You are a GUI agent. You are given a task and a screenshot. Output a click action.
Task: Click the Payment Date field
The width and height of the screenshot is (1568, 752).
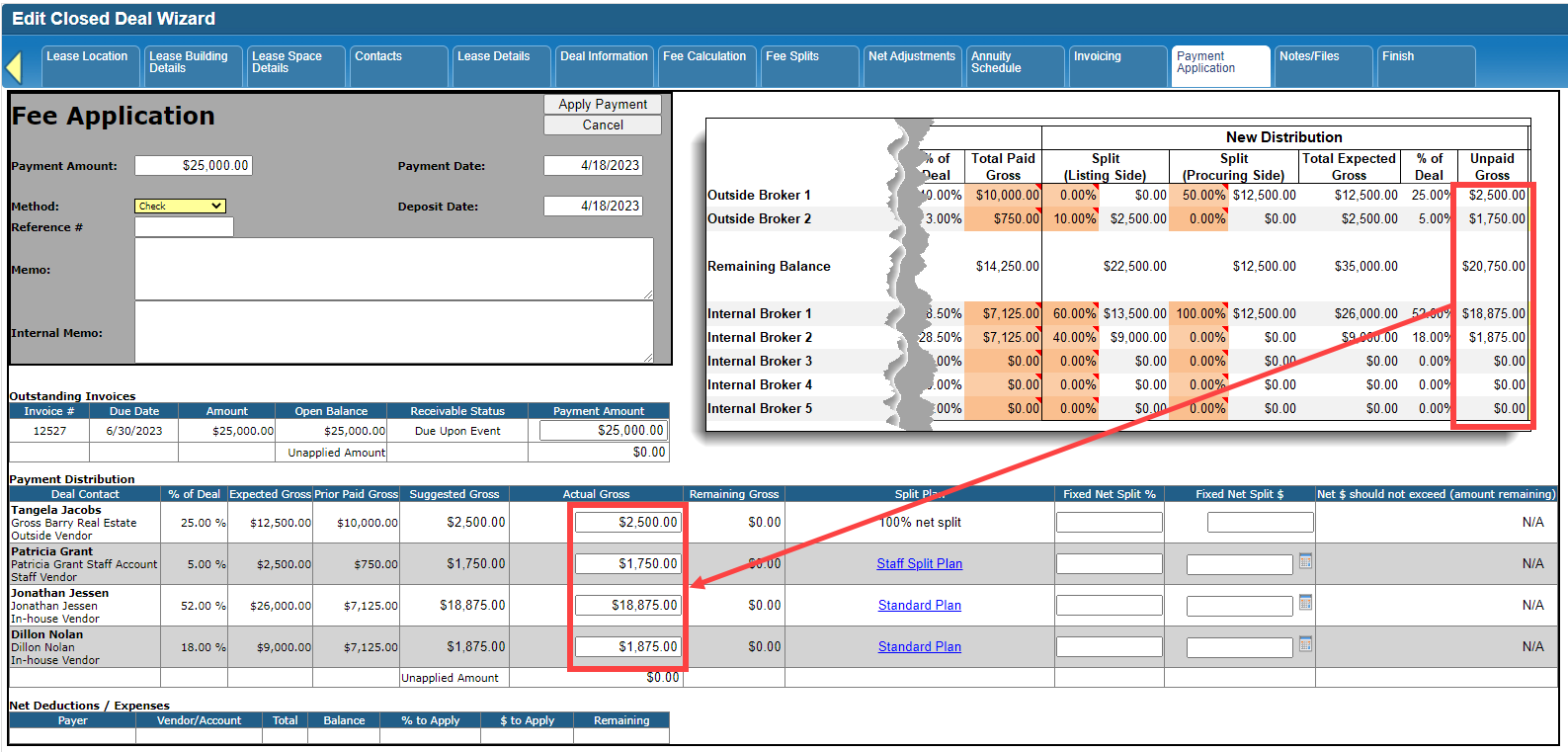pos(593,166)
